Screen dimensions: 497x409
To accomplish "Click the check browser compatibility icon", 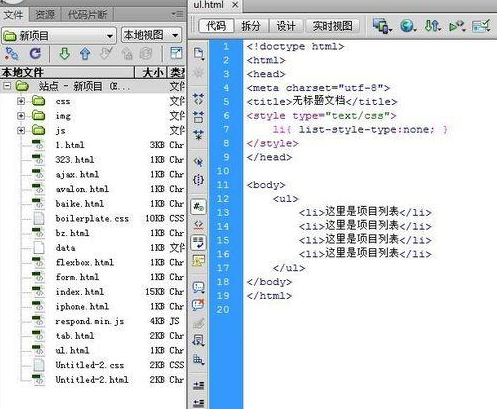I will [x=481, y=26].
